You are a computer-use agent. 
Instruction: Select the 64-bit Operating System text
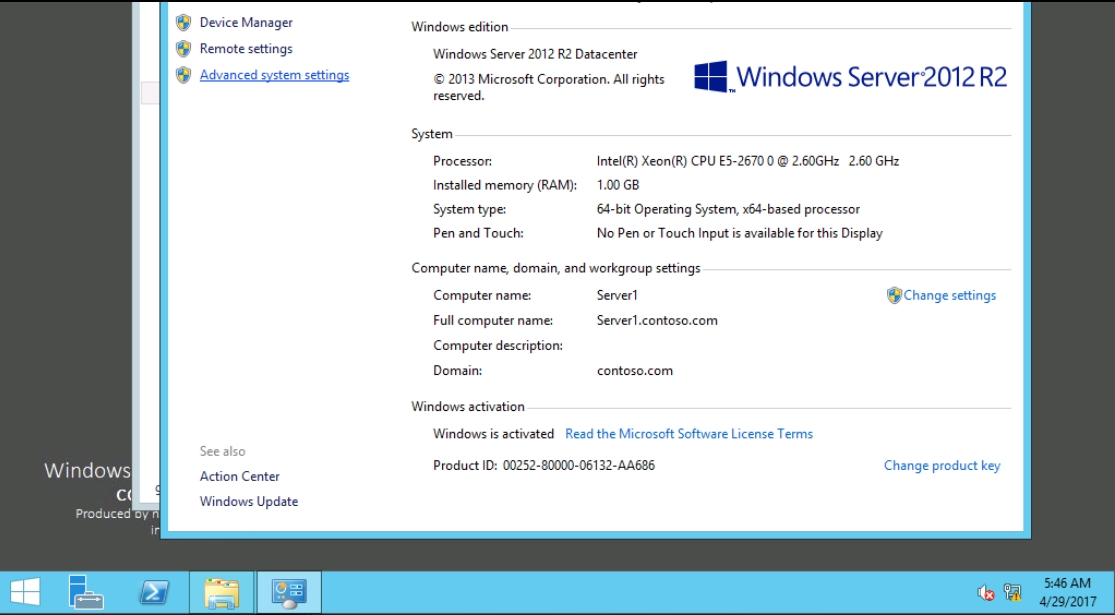tap(728, 210)
